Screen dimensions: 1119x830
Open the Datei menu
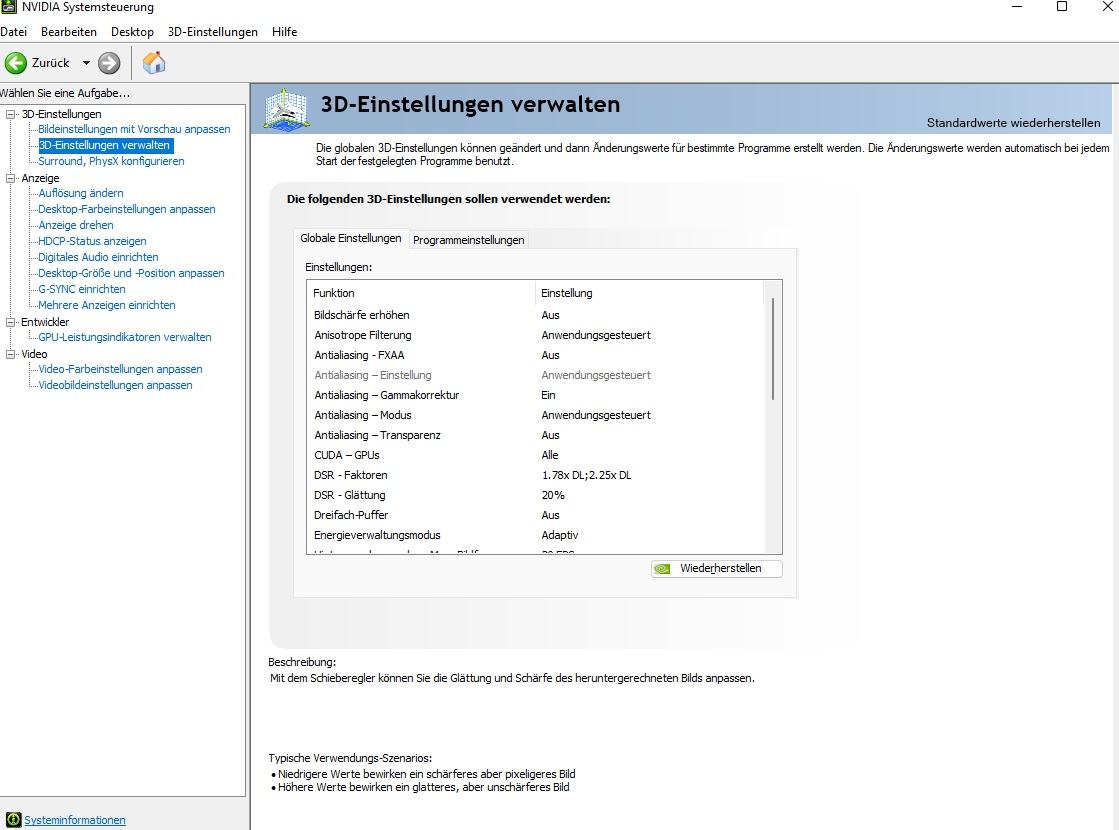point(14,31)
